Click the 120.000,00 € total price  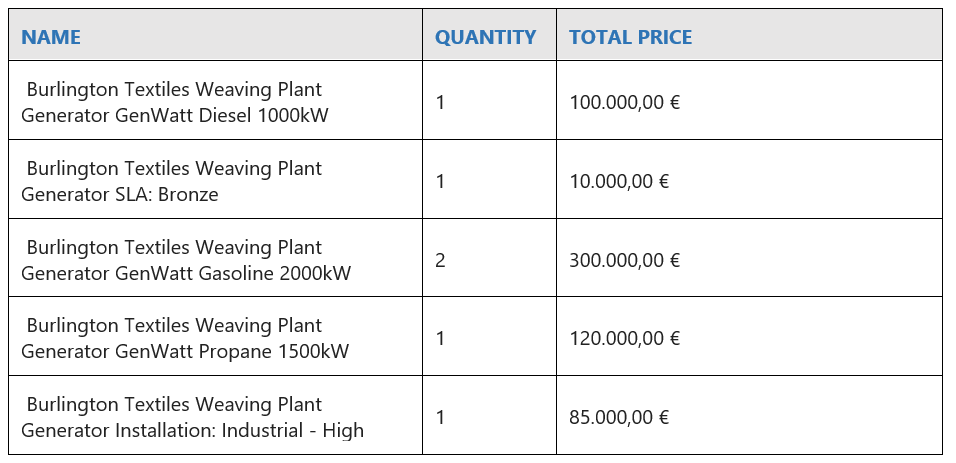pos(624,338)
